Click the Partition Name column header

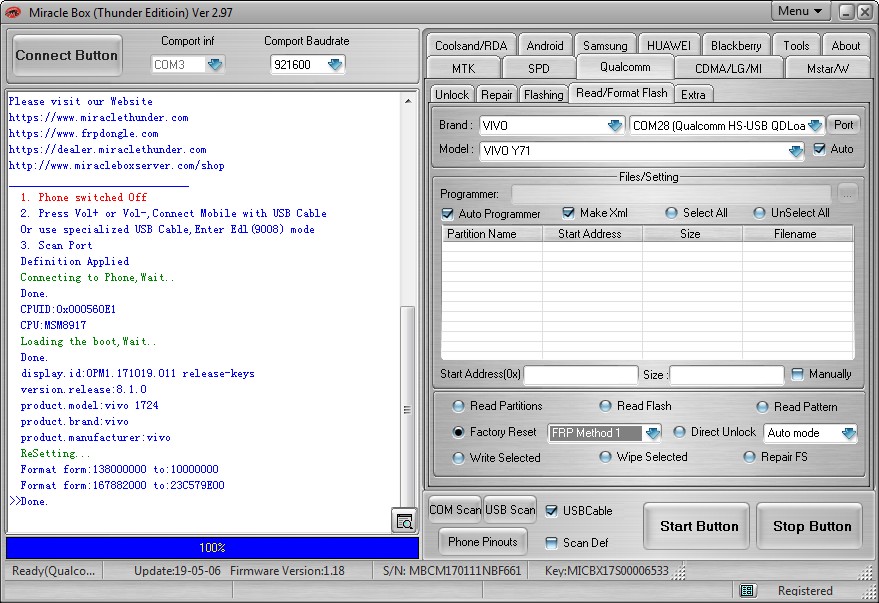pyautogui.click(x=492, y=234)
